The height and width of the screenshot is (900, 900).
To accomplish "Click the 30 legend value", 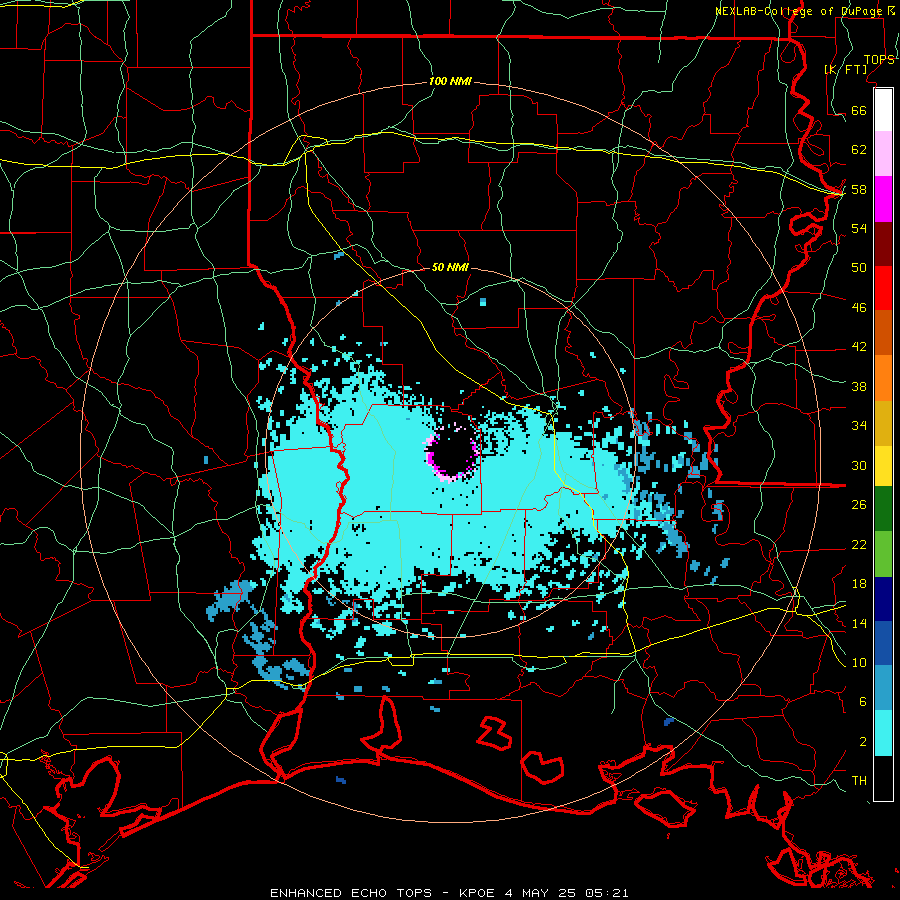I will (x=859, y=465).
